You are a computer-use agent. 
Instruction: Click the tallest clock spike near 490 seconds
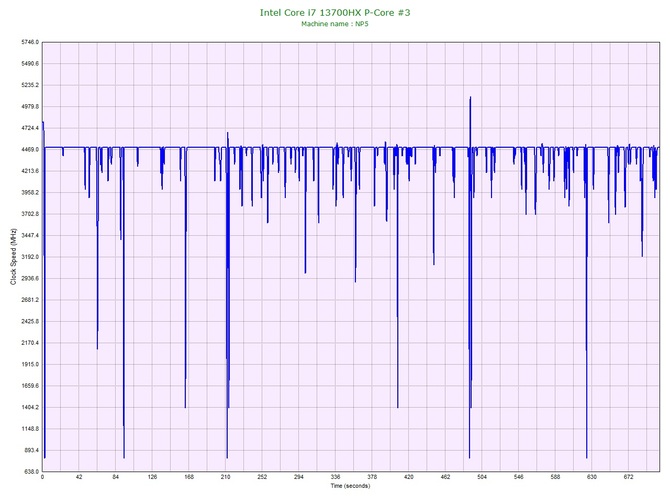470,122
